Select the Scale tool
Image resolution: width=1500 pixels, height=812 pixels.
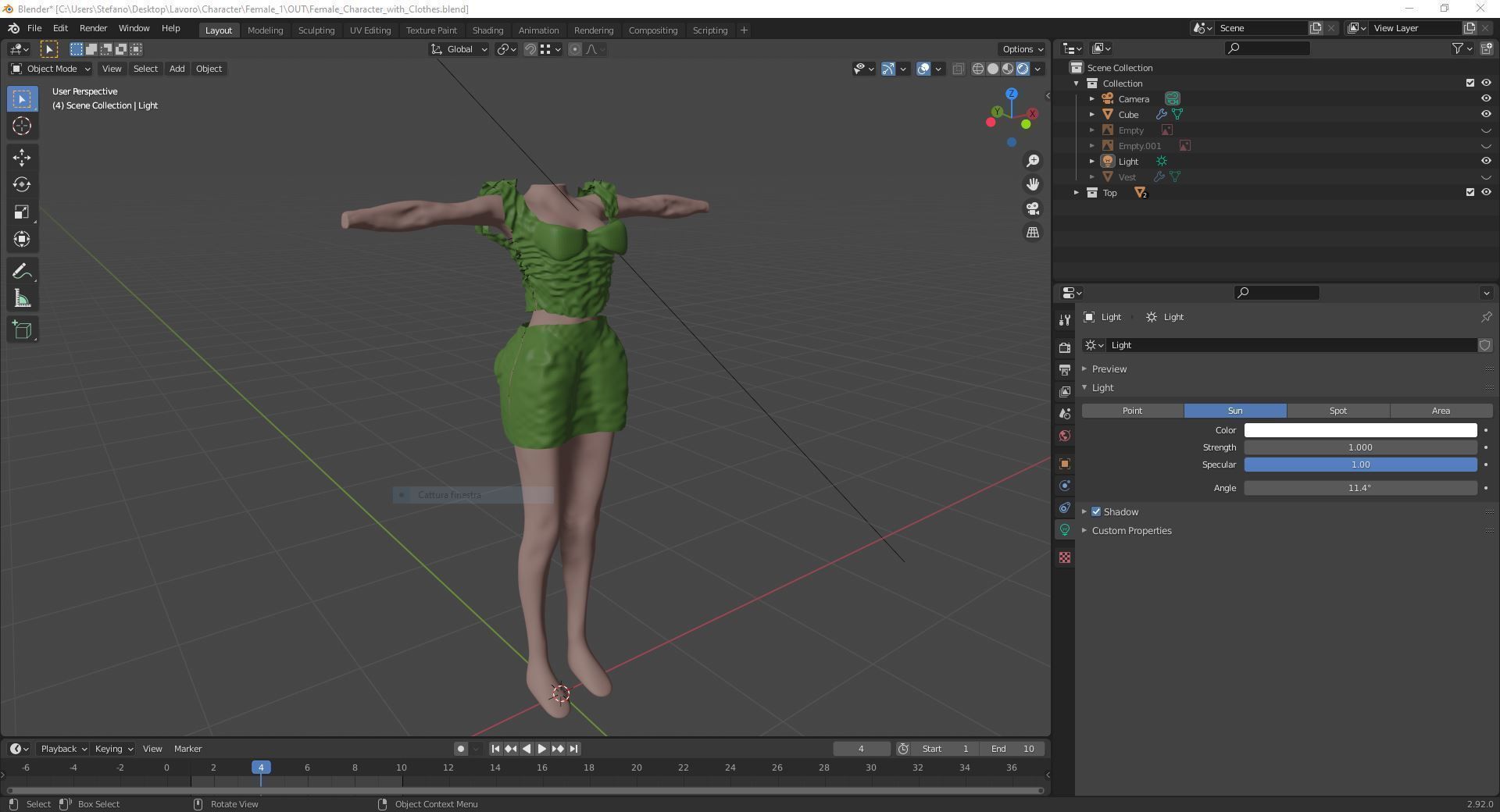pos(22,212)
